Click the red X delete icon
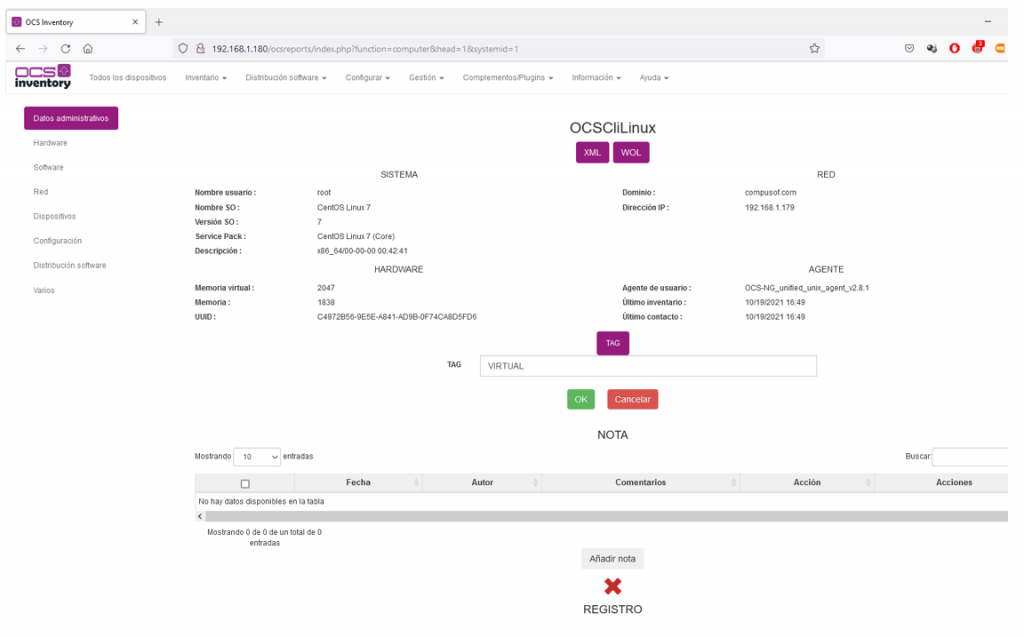 point(613,586)
